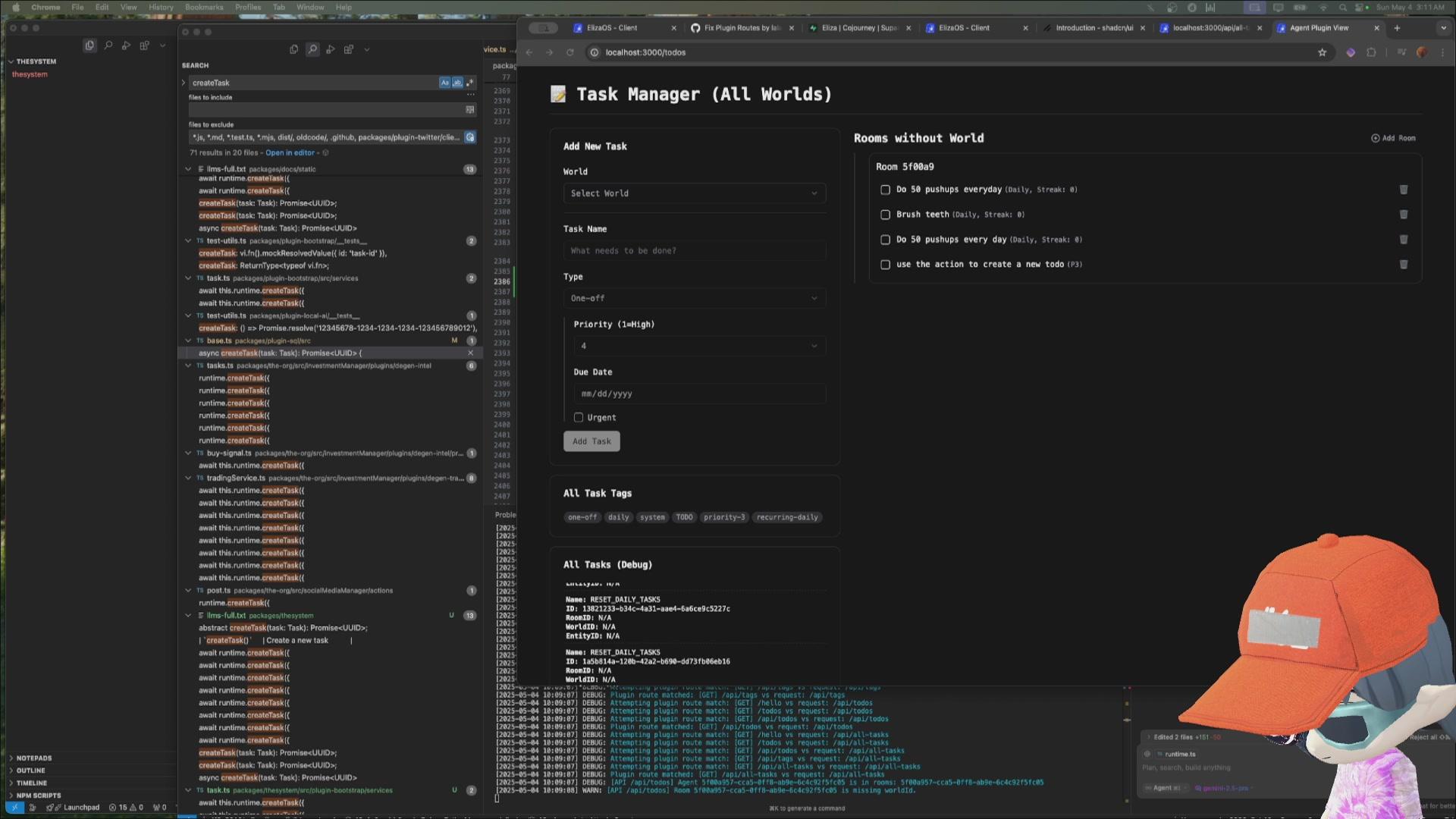Image resolution: width=1456 pixels, height=819 pixels.
Task: Open the Chrome extensions puzzle icon
Action: coord(1371,52)
